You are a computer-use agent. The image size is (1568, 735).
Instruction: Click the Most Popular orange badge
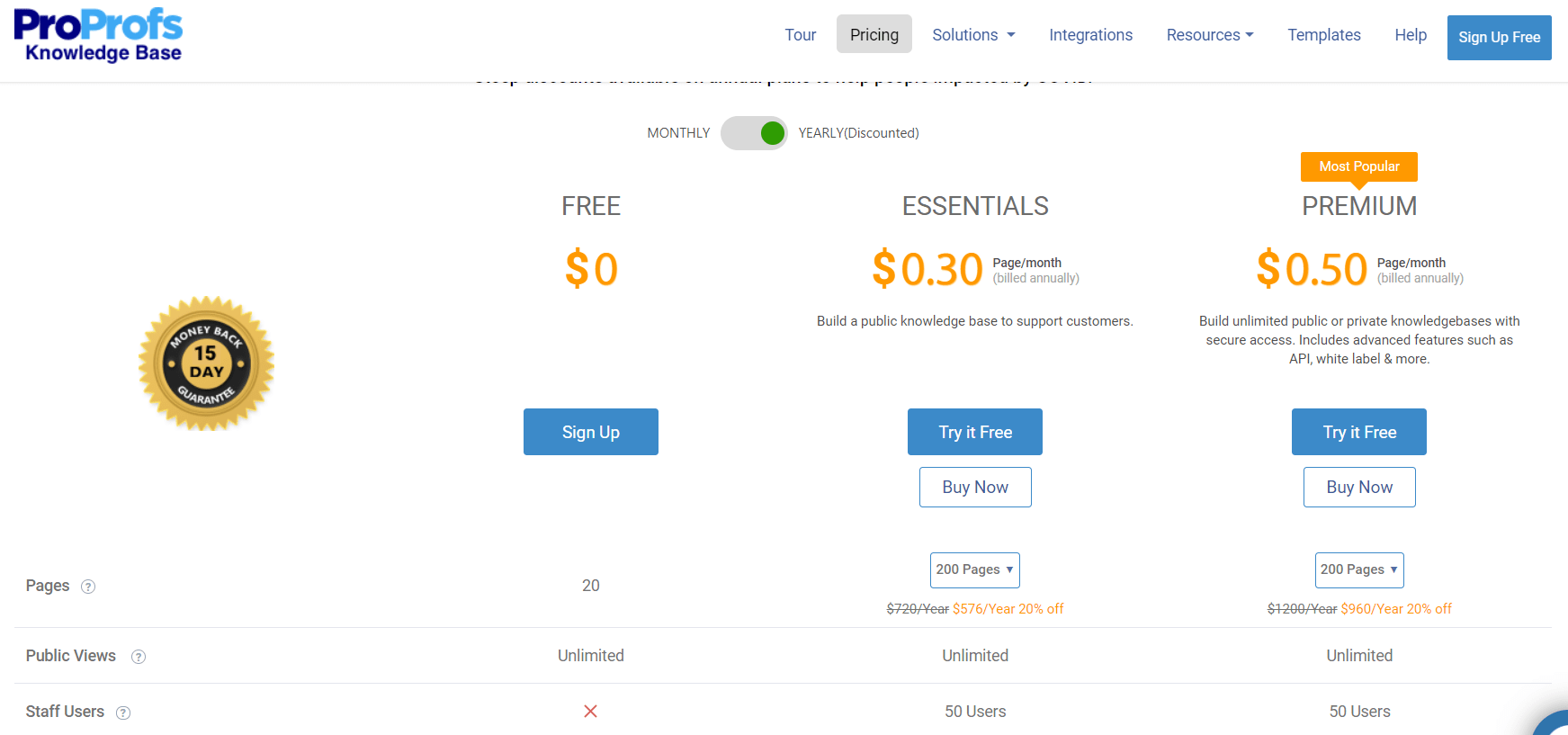1359,167
